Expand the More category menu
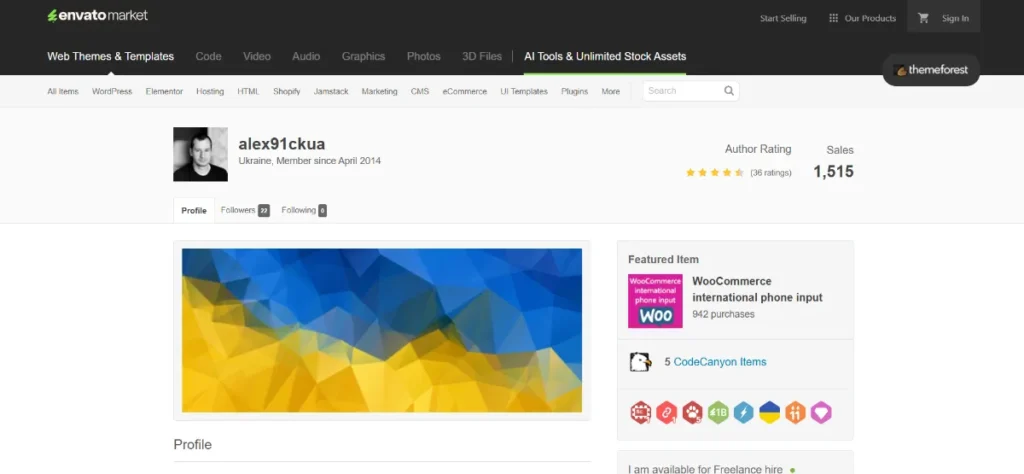Image resolution: width=1024 pixels, height=474 pixels. pos(610,91)
